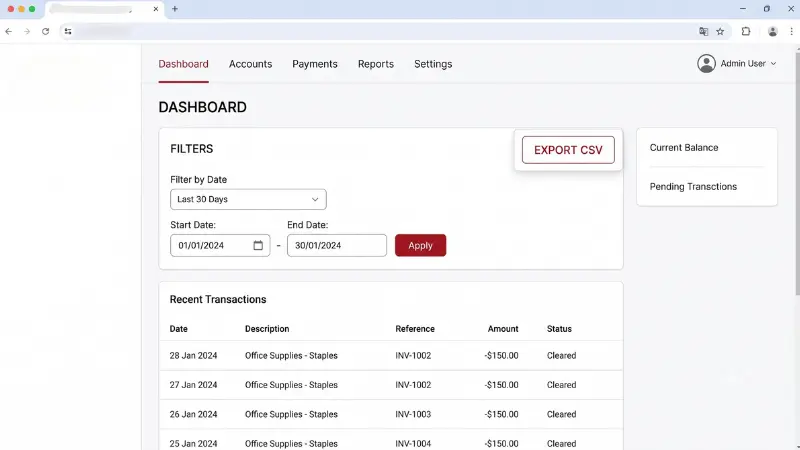Open the Start Date calendar picker icon
Screen dimensions: 800x450
pos(258,245)
